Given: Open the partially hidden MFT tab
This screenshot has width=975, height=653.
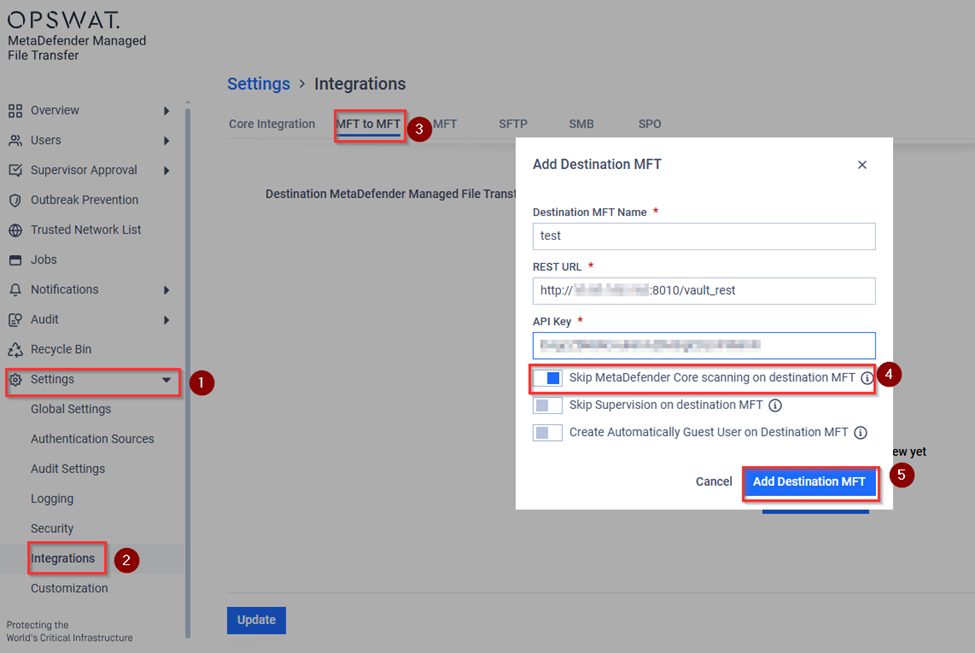Looking at the screenshot, I should point(445,124).
